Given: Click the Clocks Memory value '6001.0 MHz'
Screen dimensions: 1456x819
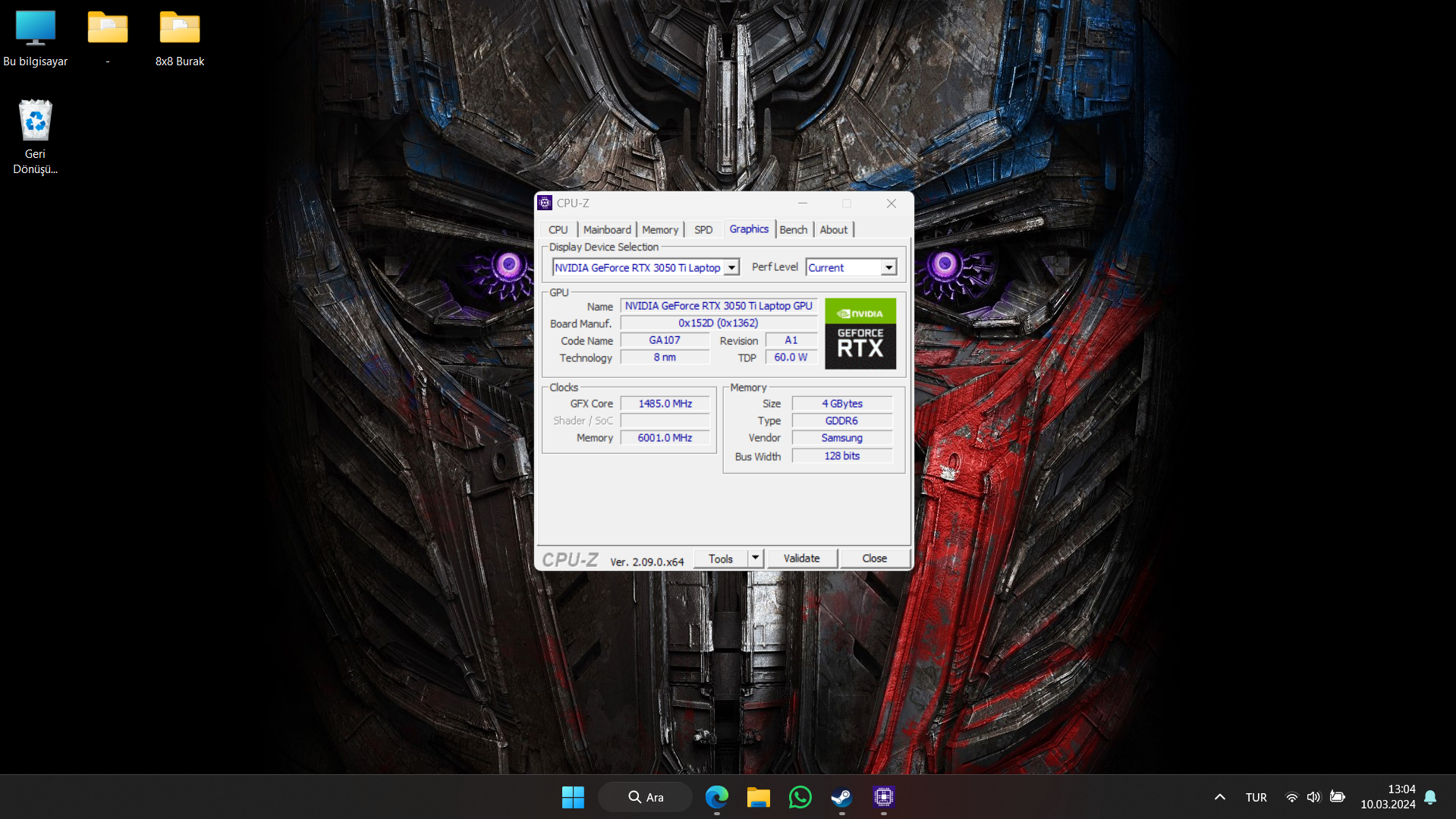Looking at the screenshot, I should coord(665,438).
